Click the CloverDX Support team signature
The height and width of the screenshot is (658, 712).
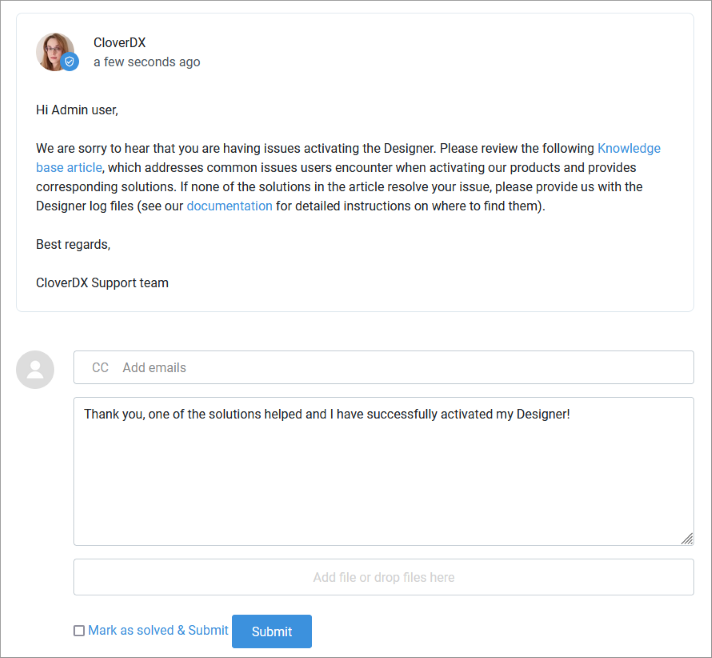tap(102, 283)
